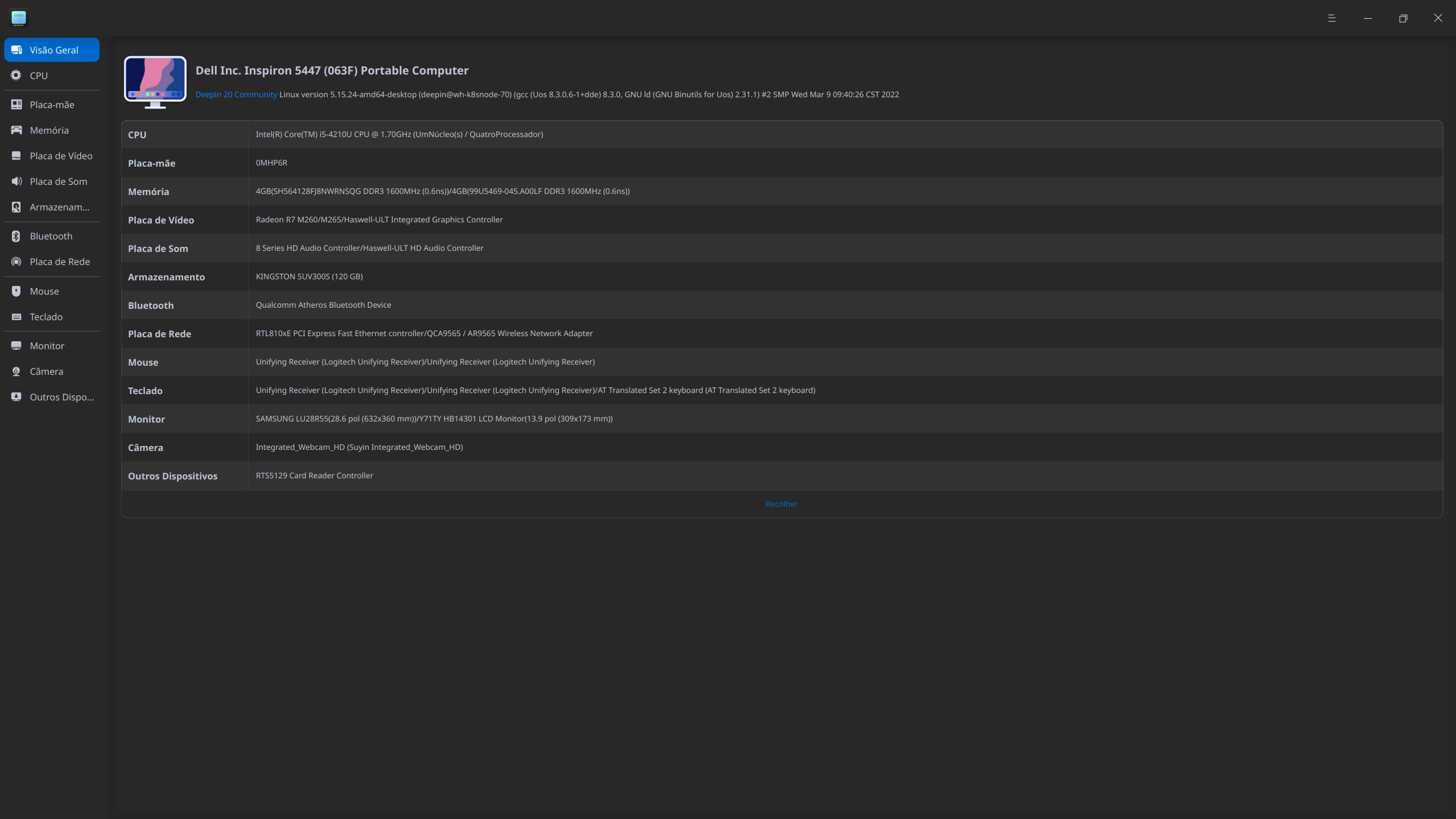Click the Placa de Rede network icon
Screen dimensions: 1456x819
pyautogui.click(x=16, y=262)
